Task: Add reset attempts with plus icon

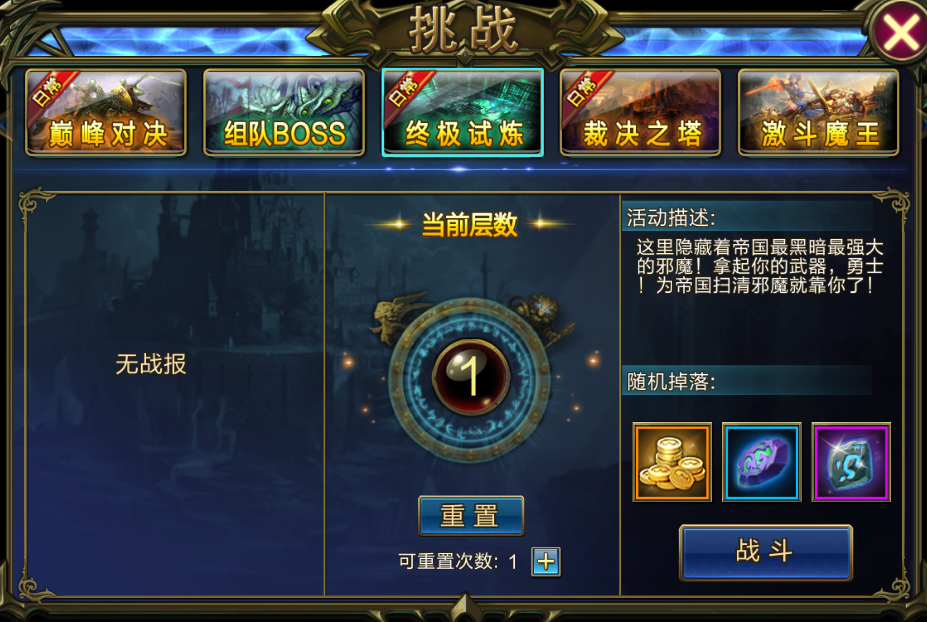Action: tap(546, 561)
